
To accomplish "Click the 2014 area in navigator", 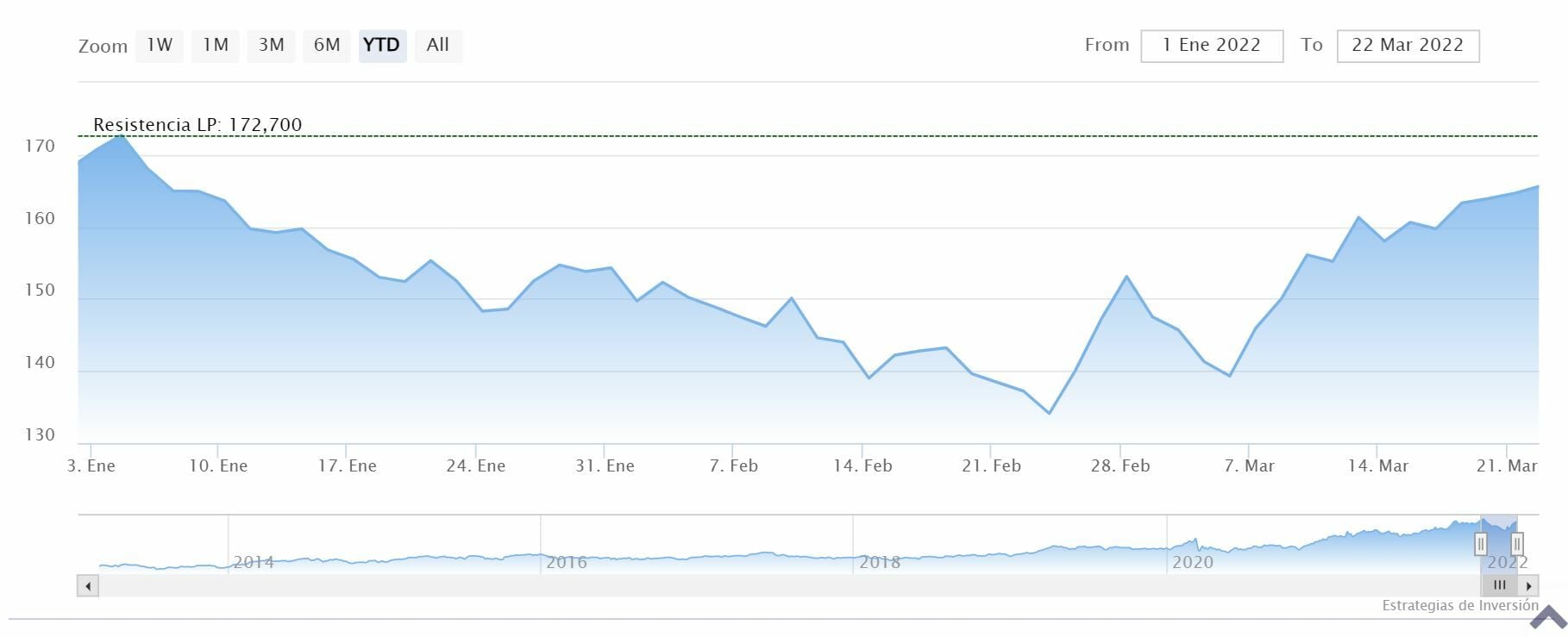I will click(x=254, y=562).
